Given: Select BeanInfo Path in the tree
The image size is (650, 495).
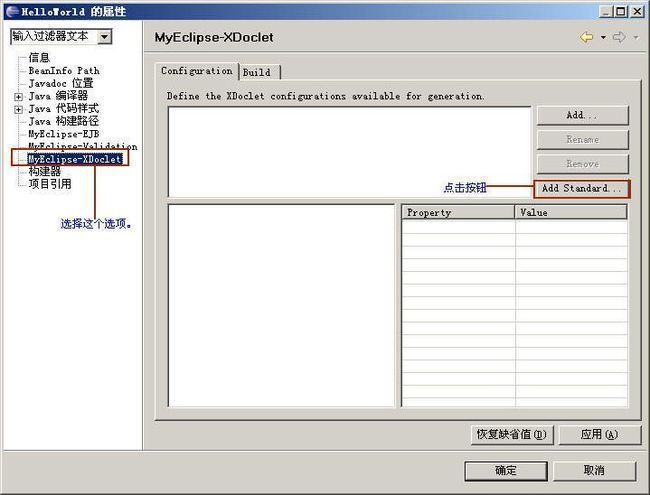Looking at the screenshot, I should click(64, 70).
